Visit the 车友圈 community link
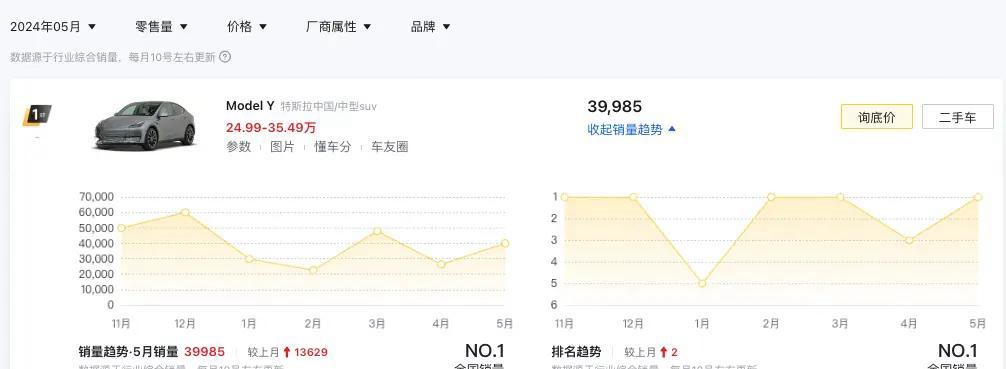This screenshot has height=369, width=1006. tap(389, 146)
